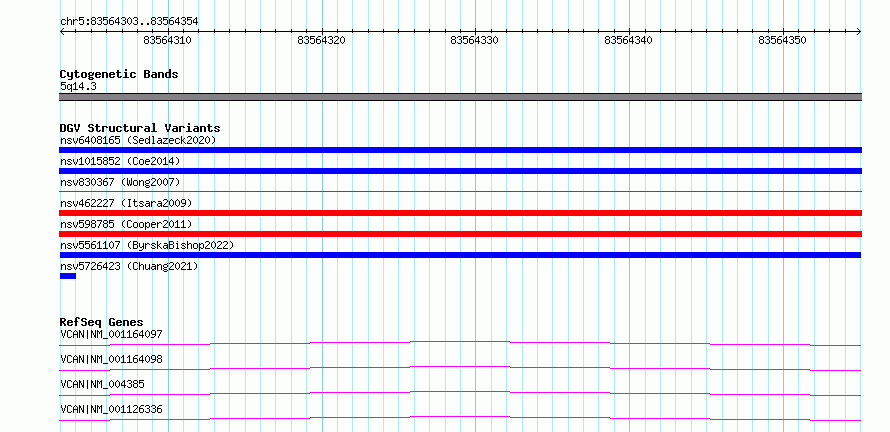This screenshot has width=890, height=432.
Task: Click the chr5:83564303..83564354 region label
Action: 129,21
